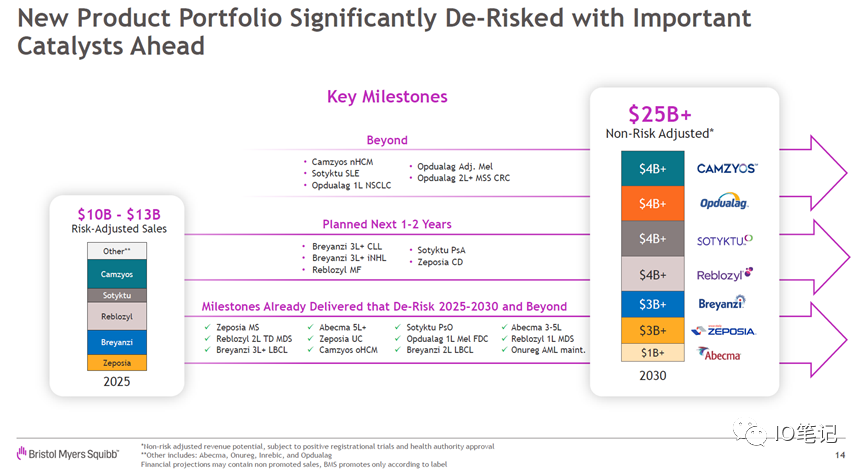865x471 pixels.
Task: Click the Non-Risk Adjusted* label
Action: point(659,133)
